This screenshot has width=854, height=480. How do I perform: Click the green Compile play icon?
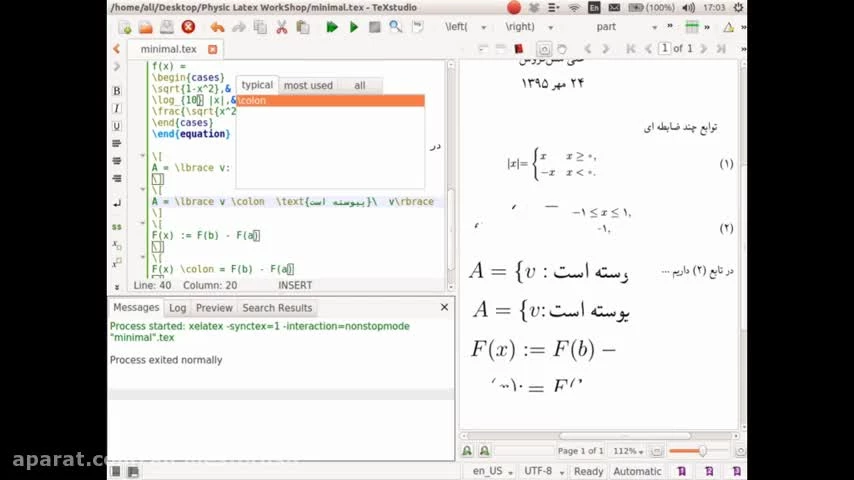(x=354, y=27)
